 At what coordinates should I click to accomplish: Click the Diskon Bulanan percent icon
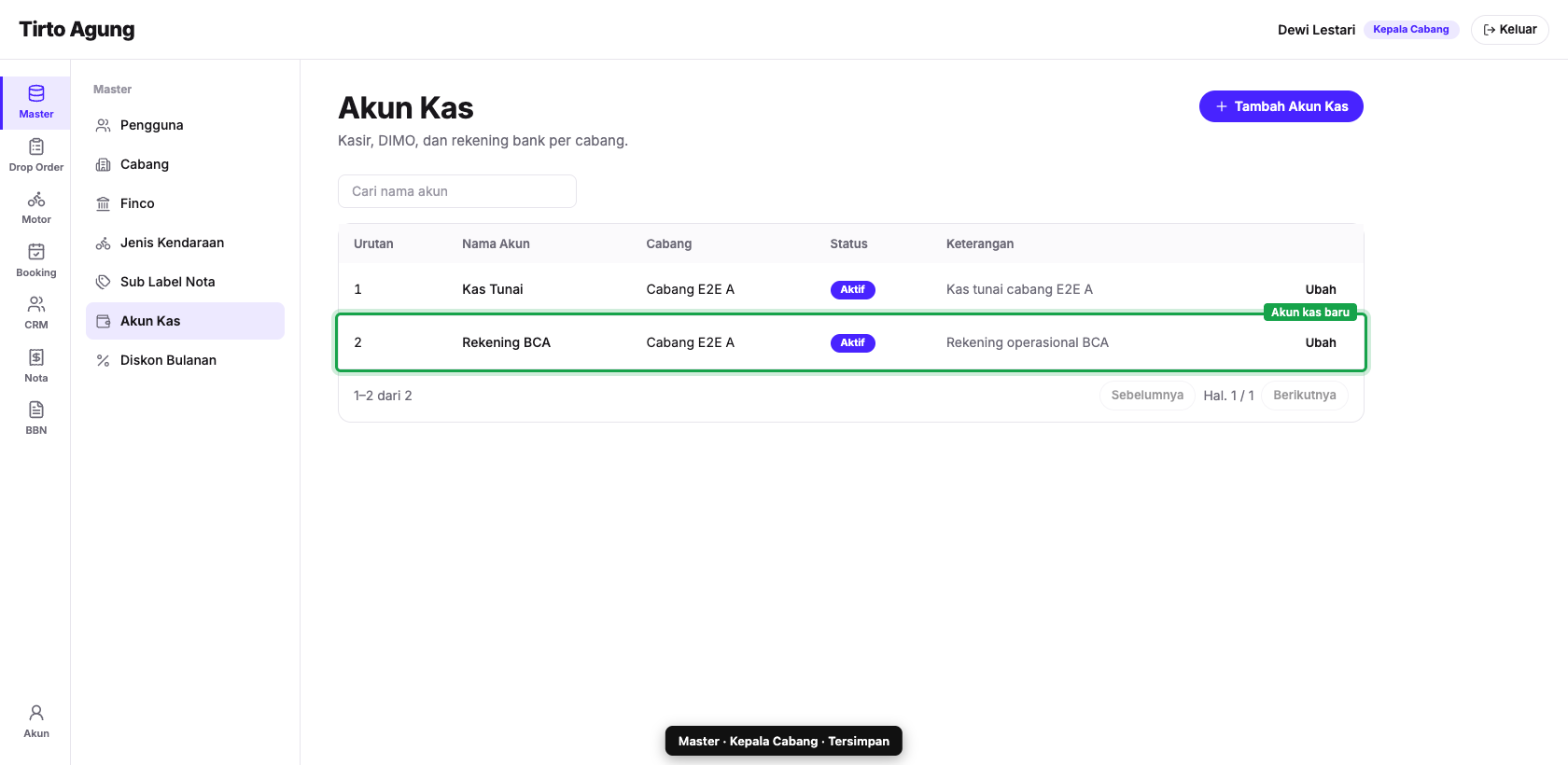(x=104, y=360)
